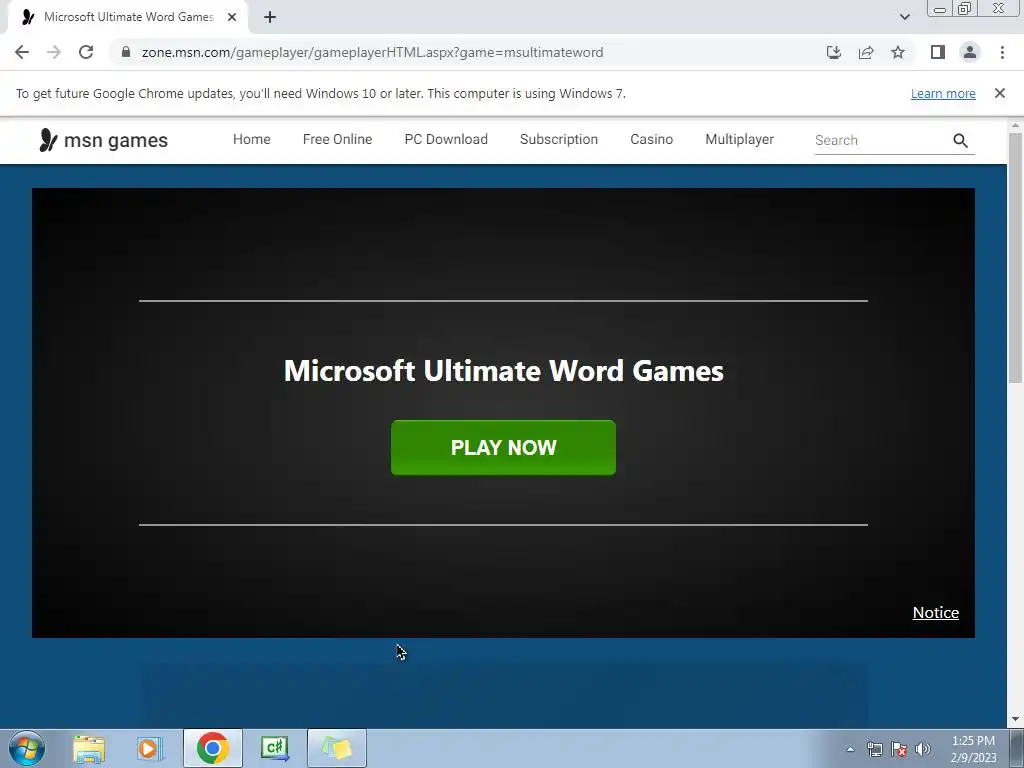Open the Notice link in game frame
Screen dimensions: 1024x768
pos(935,613)
